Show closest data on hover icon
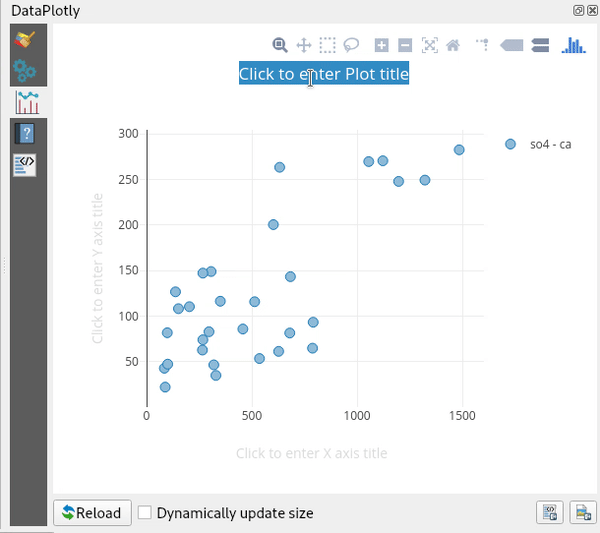 512,45
